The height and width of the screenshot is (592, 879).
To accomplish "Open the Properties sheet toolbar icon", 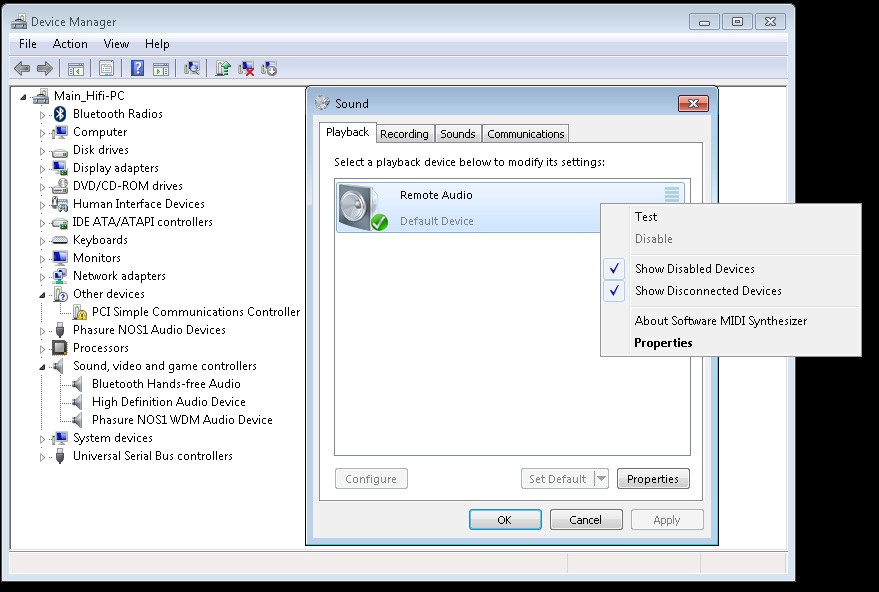I will 107,68.
